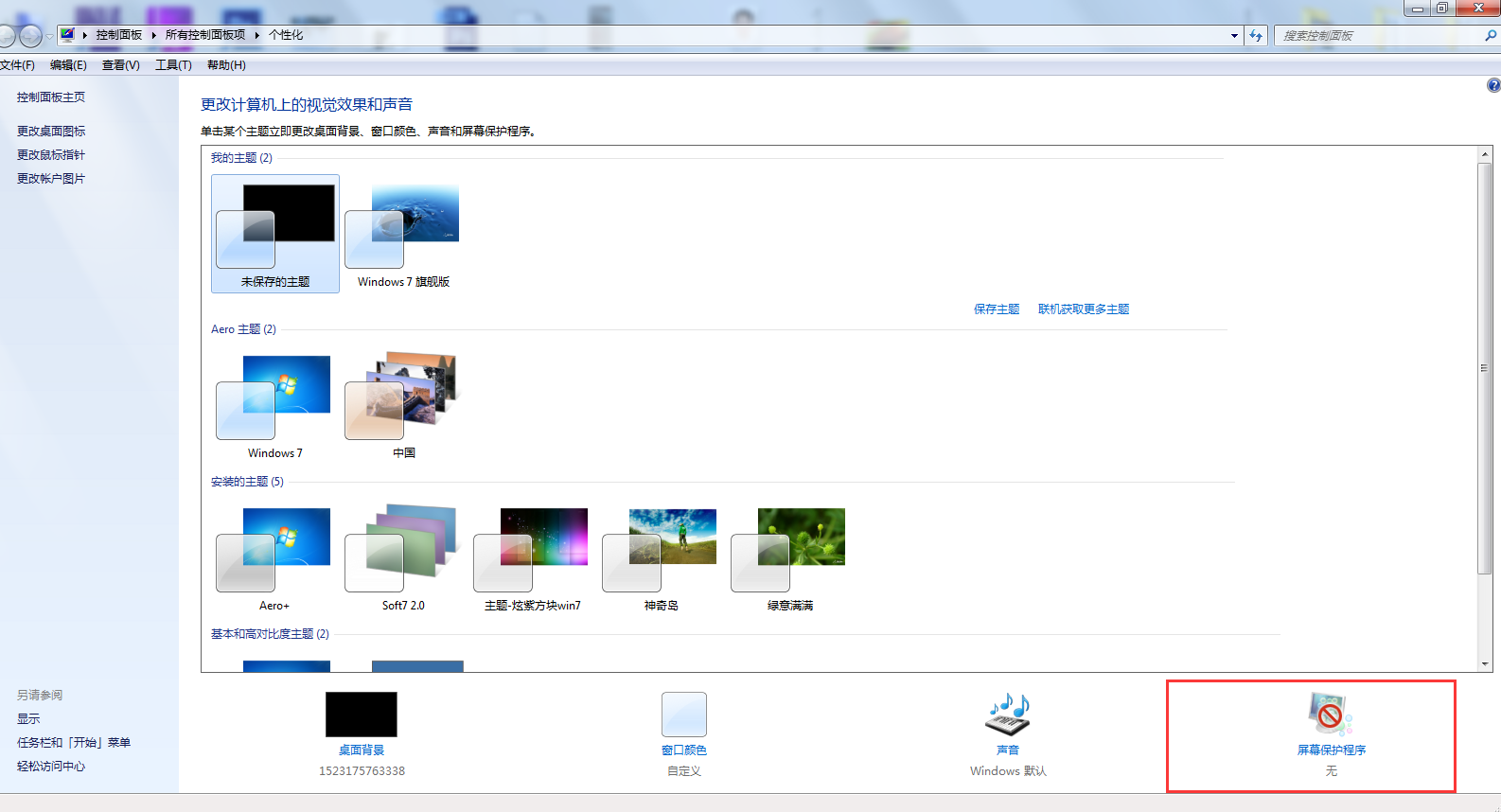Click the 所有控制面板项 breadcrumb segment
The height and width of the screenshot is (812, 1501).
click(x=205, y=35)
